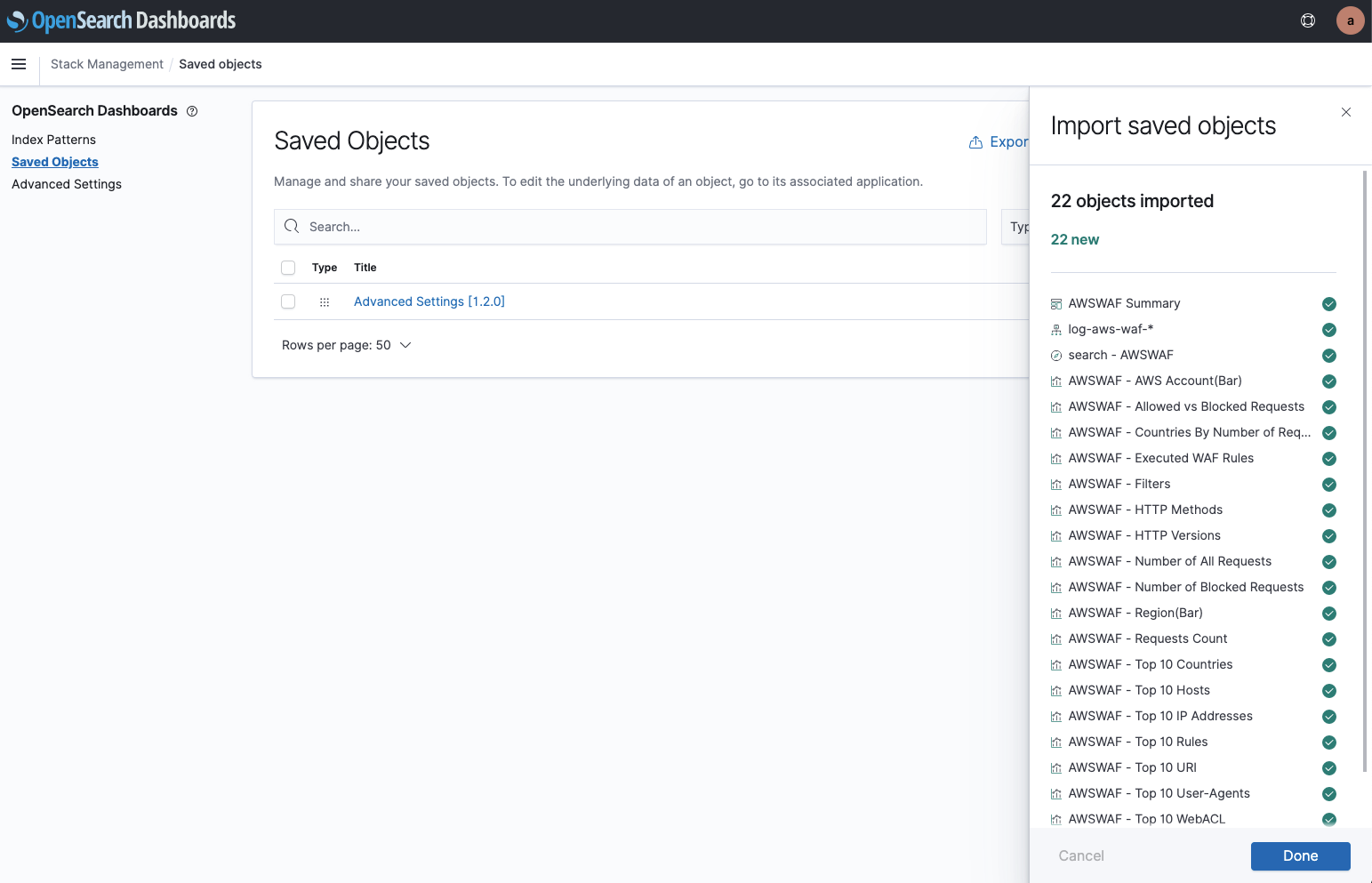Image resolution: width=1372 pixels, height=883 pixels.
Task: Close the Import saved objects flyout
Action: (1346, 112)
